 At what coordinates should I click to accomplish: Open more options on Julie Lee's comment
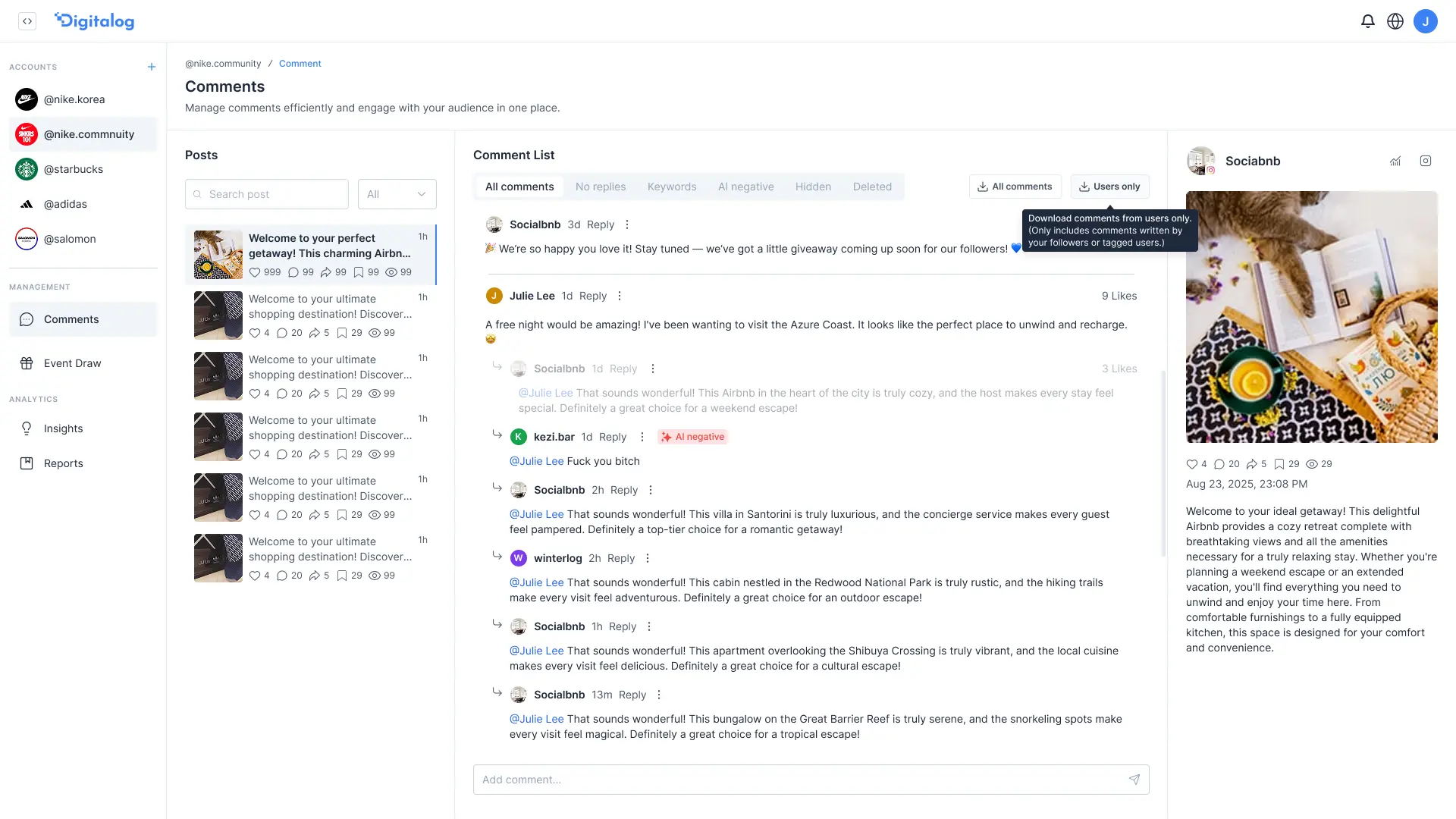pyautogui.click(x=620, y=296)
